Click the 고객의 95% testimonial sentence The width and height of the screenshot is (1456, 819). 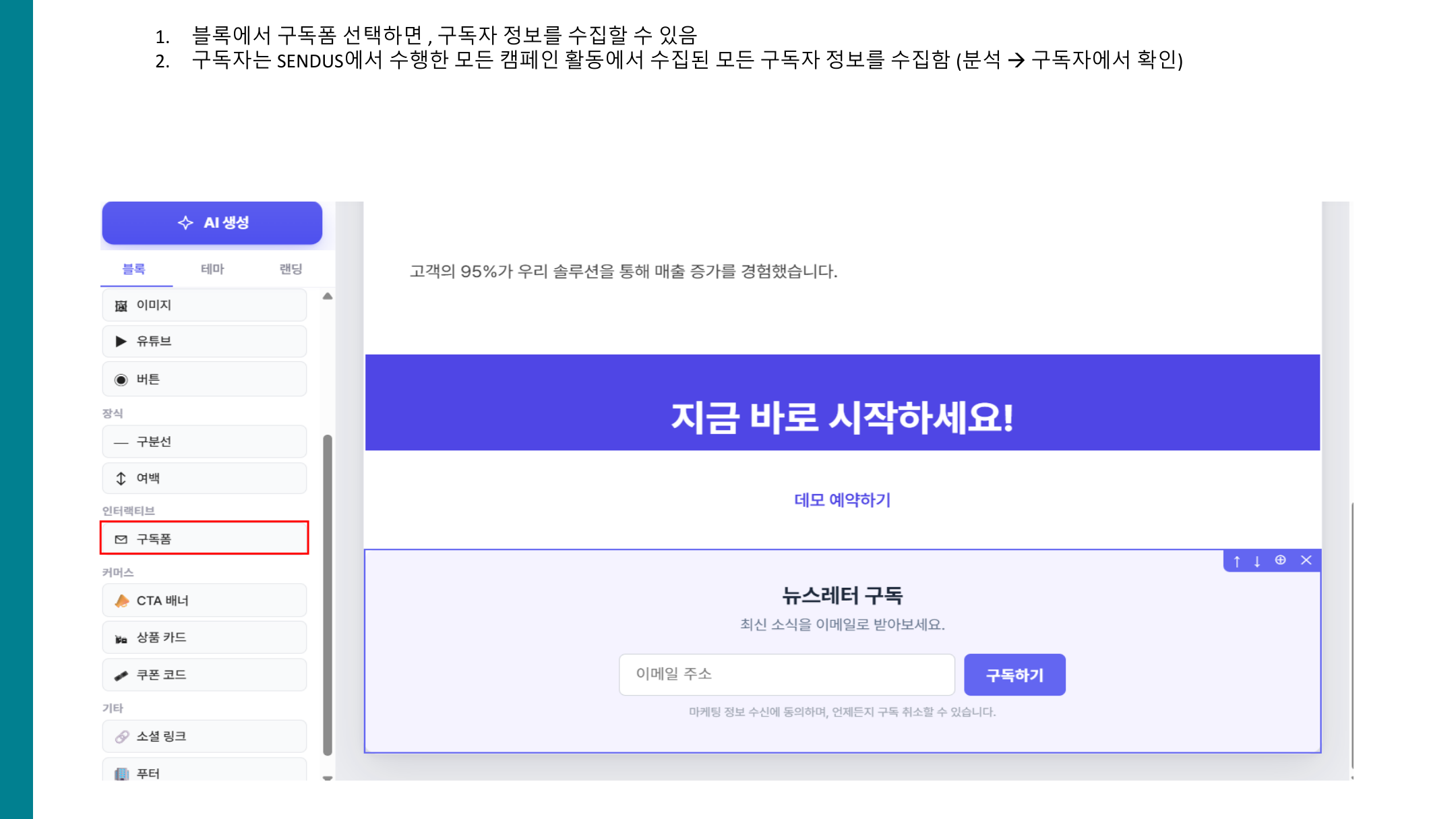tap(624, 272)
